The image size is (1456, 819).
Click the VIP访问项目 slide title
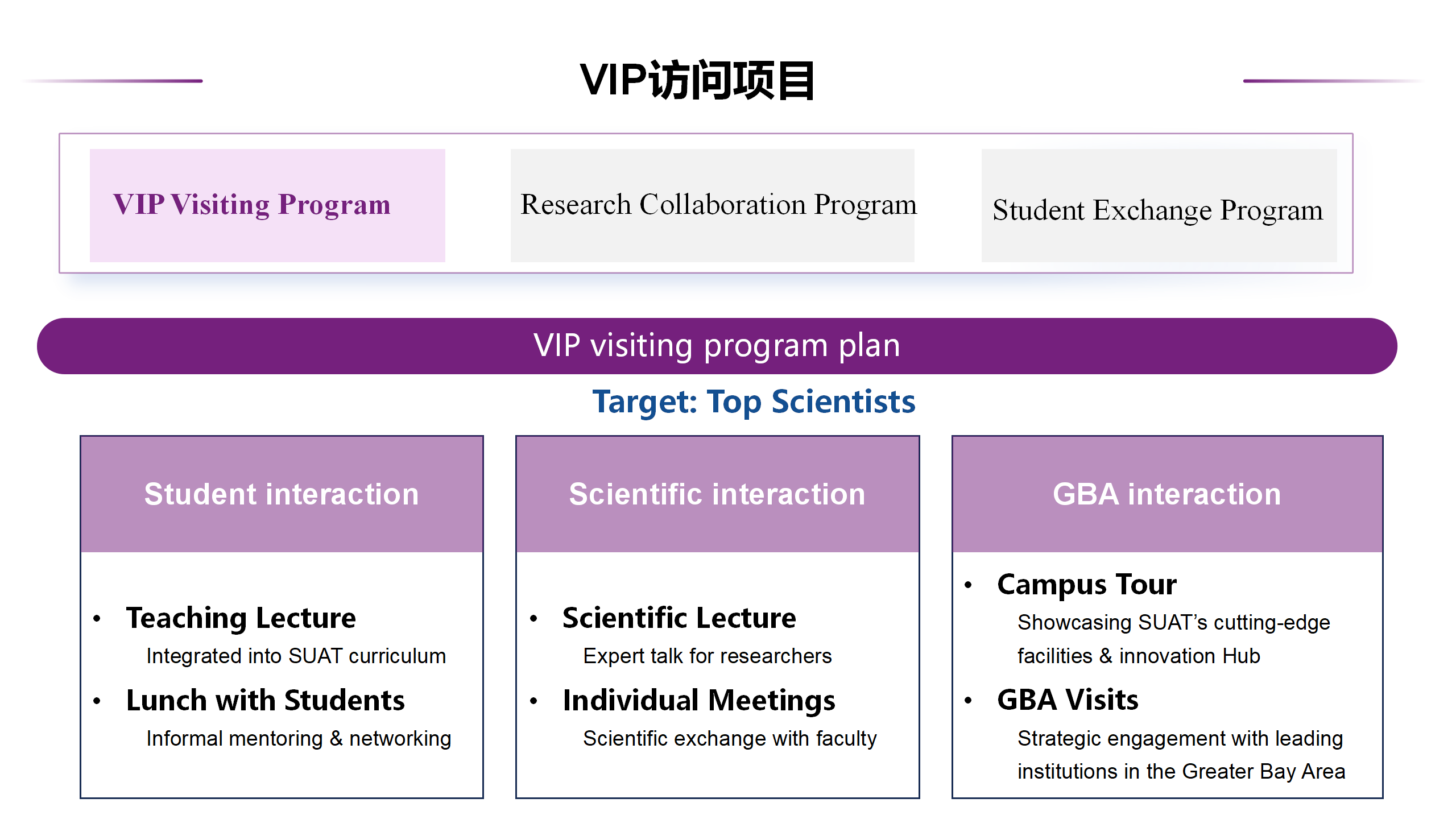pos(697,80)
